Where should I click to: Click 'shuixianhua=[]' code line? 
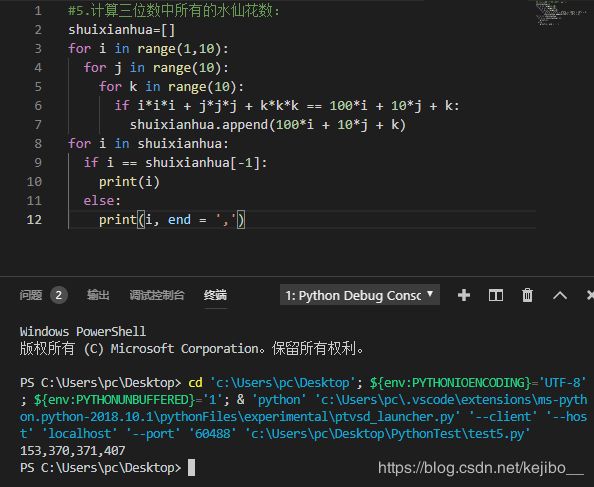tap(122, 30)
